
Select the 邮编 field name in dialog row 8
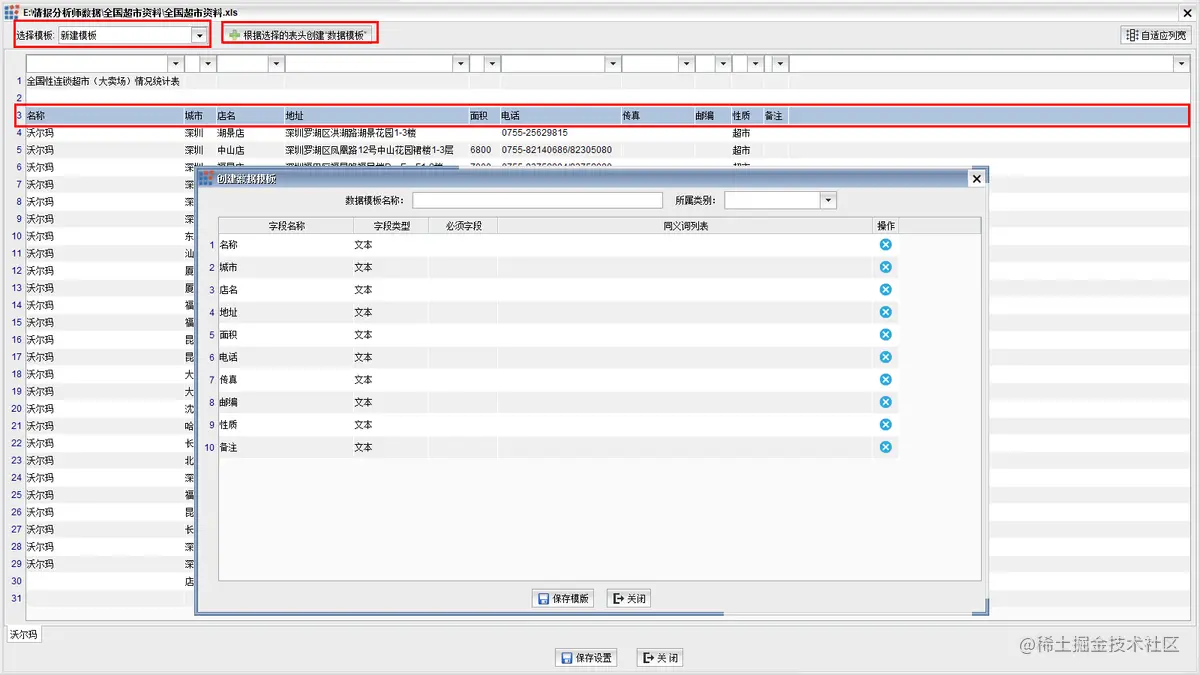tap(229, 402)
